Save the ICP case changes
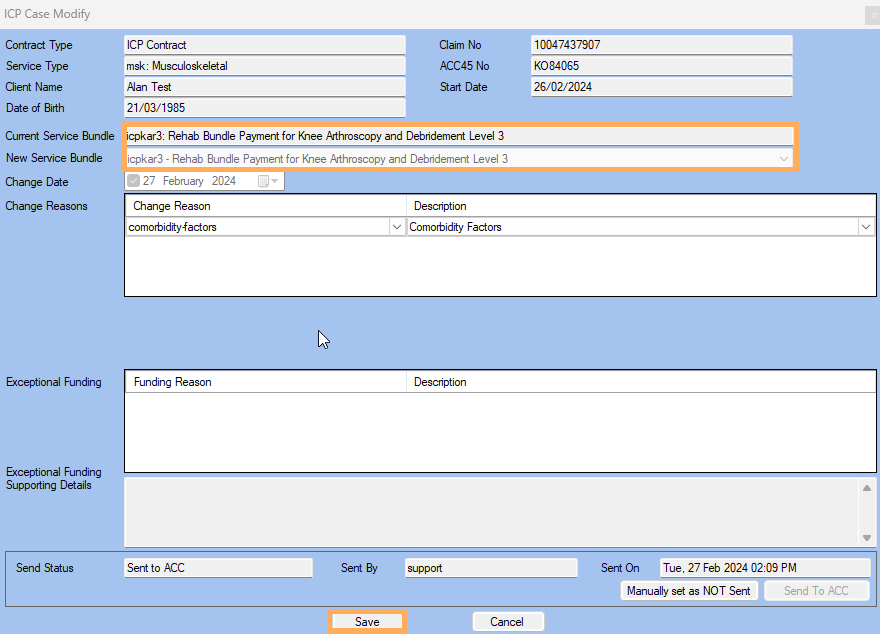The image size is (880, 634). pyautogui.click(x=367, y=621)
